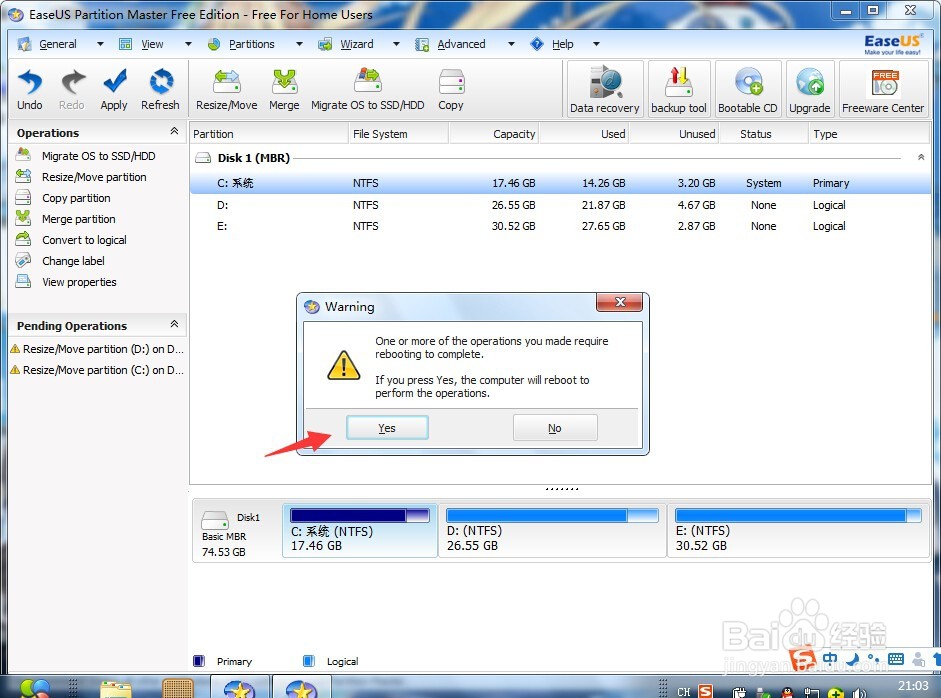Screen dimensions: 941x698
Task: Collapse the Operations panel
Action: click(x=174, y=131)
